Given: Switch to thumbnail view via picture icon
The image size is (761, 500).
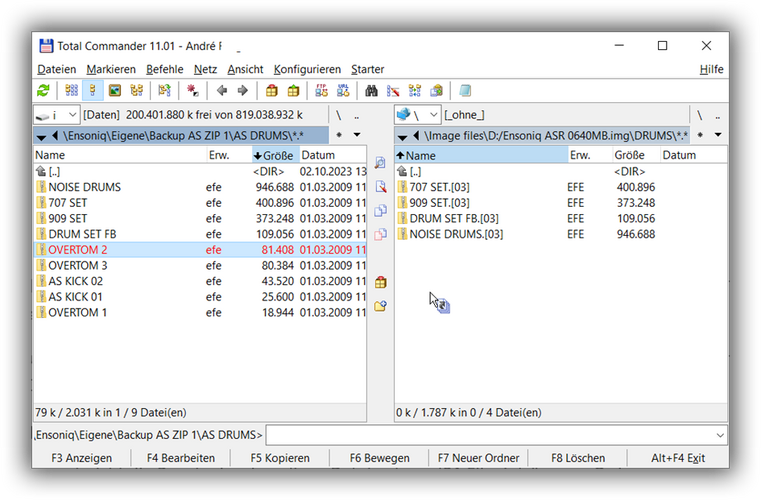Looking at the screenshot, I should [115, 91].
